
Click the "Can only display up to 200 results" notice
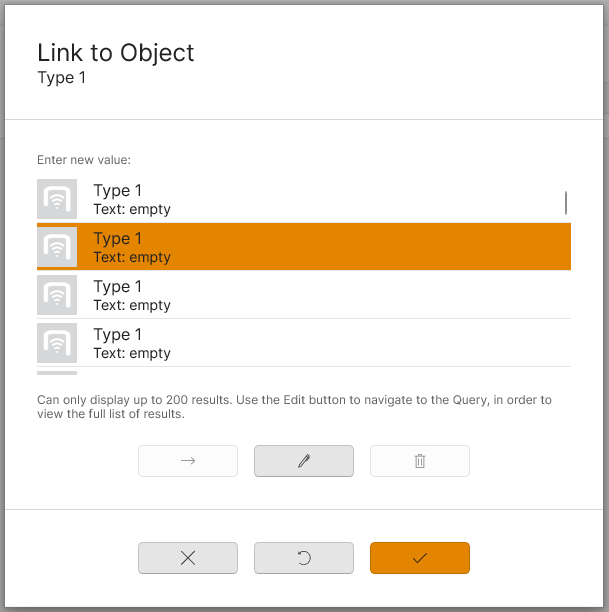(x=294, y=407)
